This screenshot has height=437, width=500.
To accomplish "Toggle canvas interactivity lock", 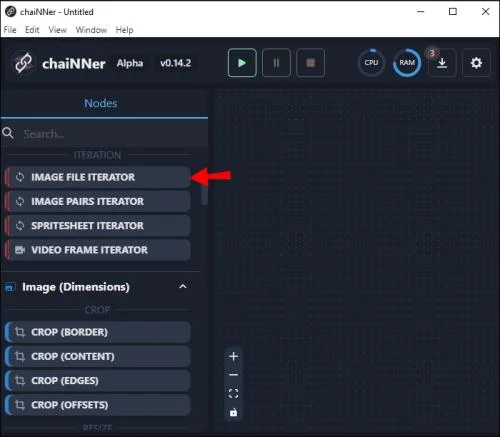I will pos(234,412).
